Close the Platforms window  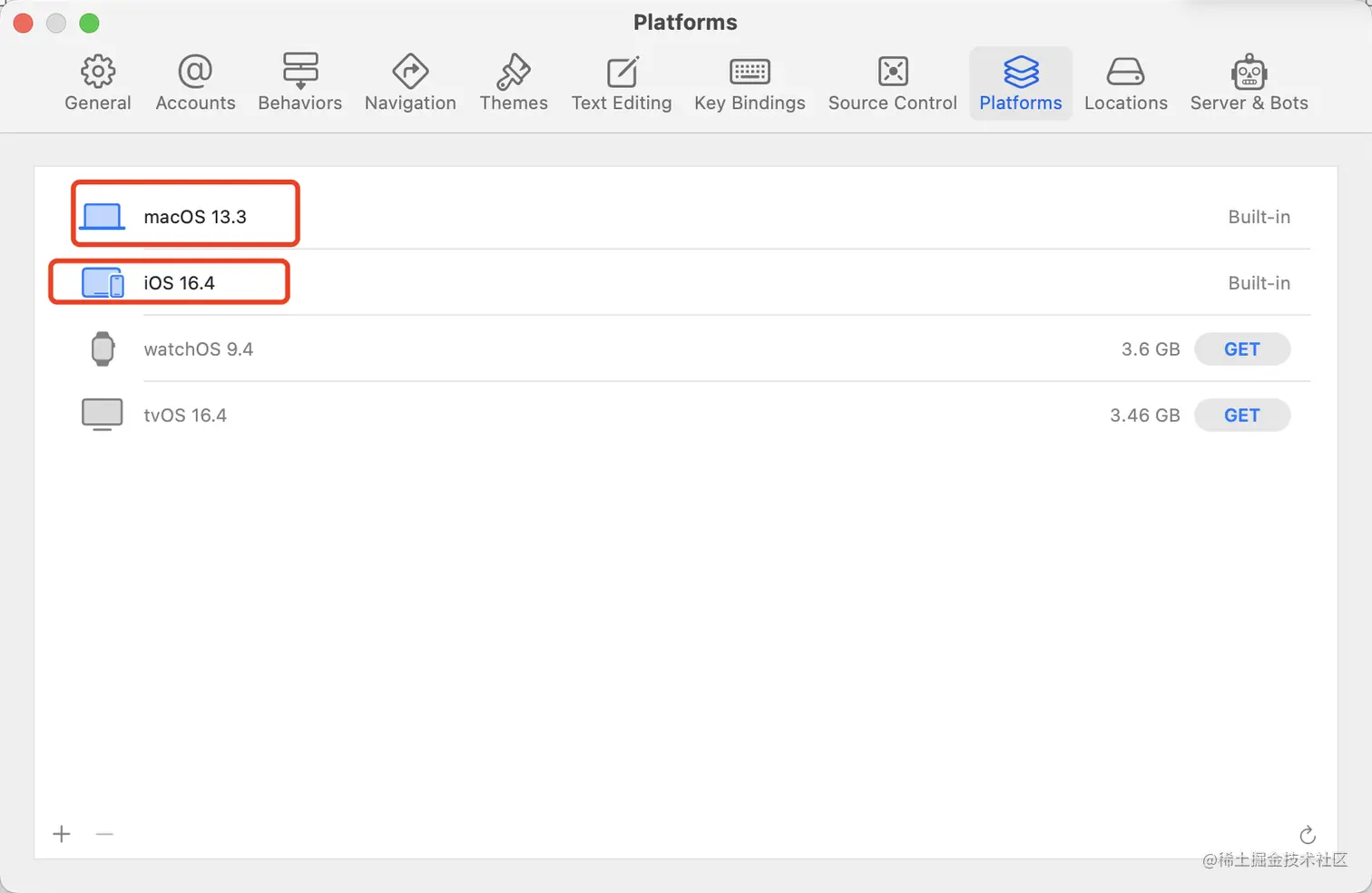pyautogui.click(x=24, y=24)
